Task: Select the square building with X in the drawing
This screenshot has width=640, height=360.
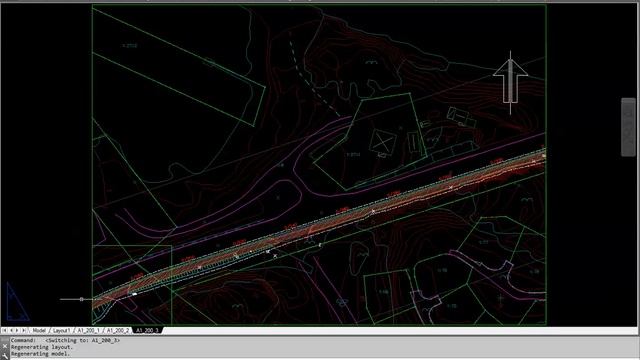Action: (x=383, y=142)
